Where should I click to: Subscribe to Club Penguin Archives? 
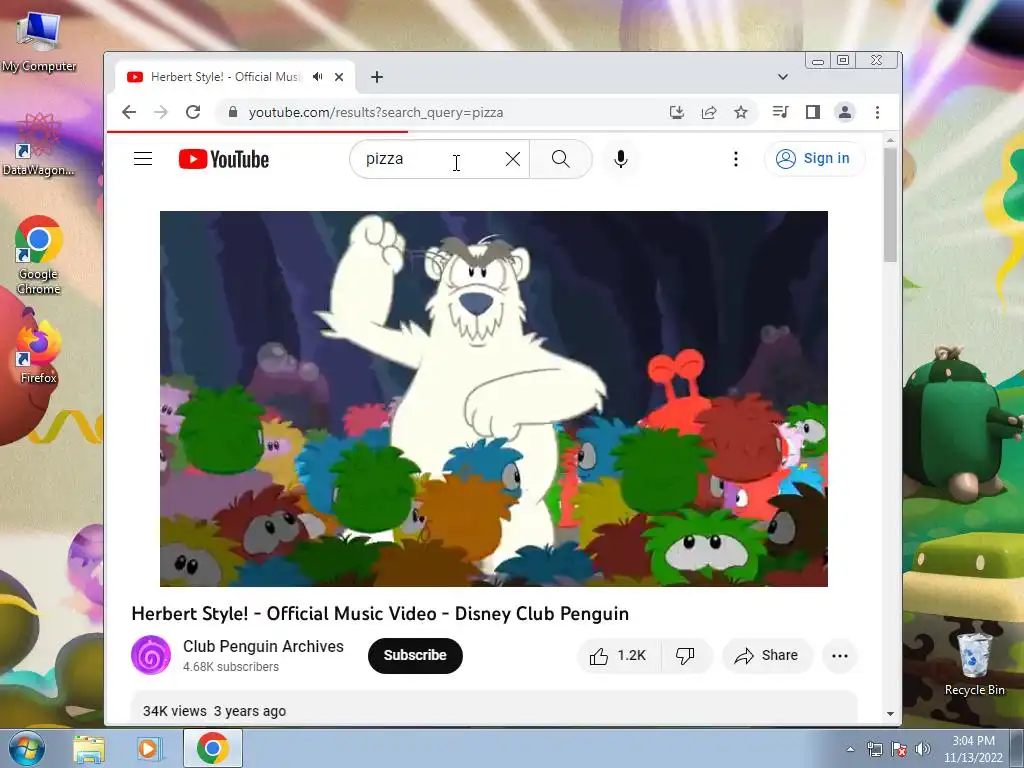415,655
